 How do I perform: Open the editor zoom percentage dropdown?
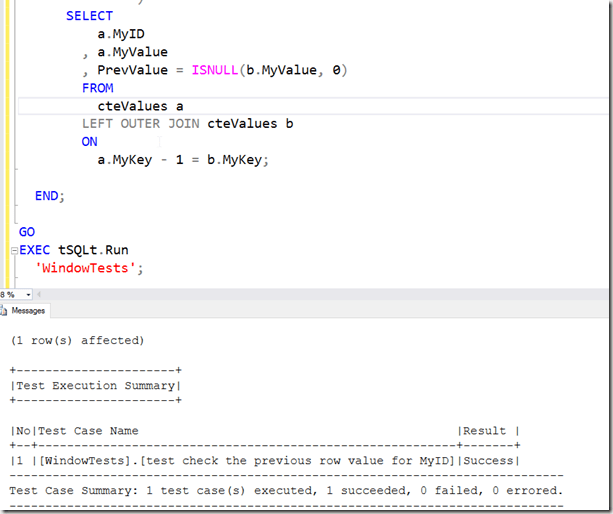pyautogui.click(x=26, y=294)
